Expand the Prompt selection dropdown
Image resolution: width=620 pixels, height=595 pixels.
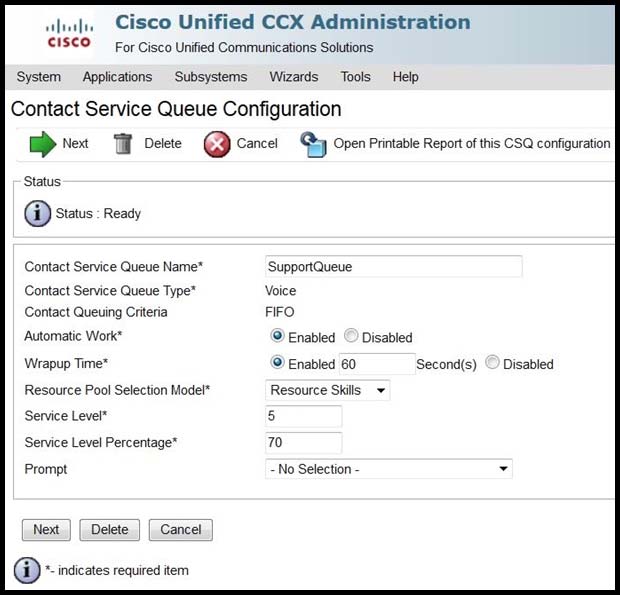click(x=389, y=469)
